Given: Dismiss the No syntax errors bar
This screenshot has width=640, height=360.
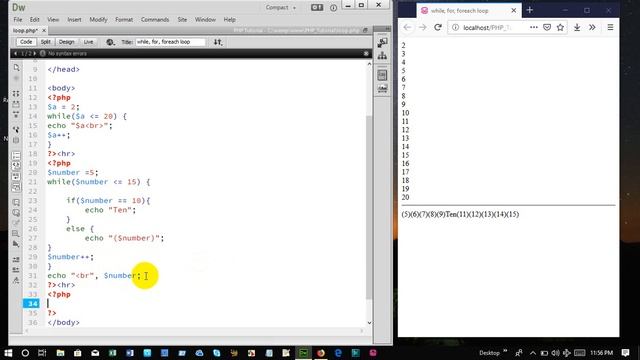Looking at the screenshot, I should tap(366, 53).
